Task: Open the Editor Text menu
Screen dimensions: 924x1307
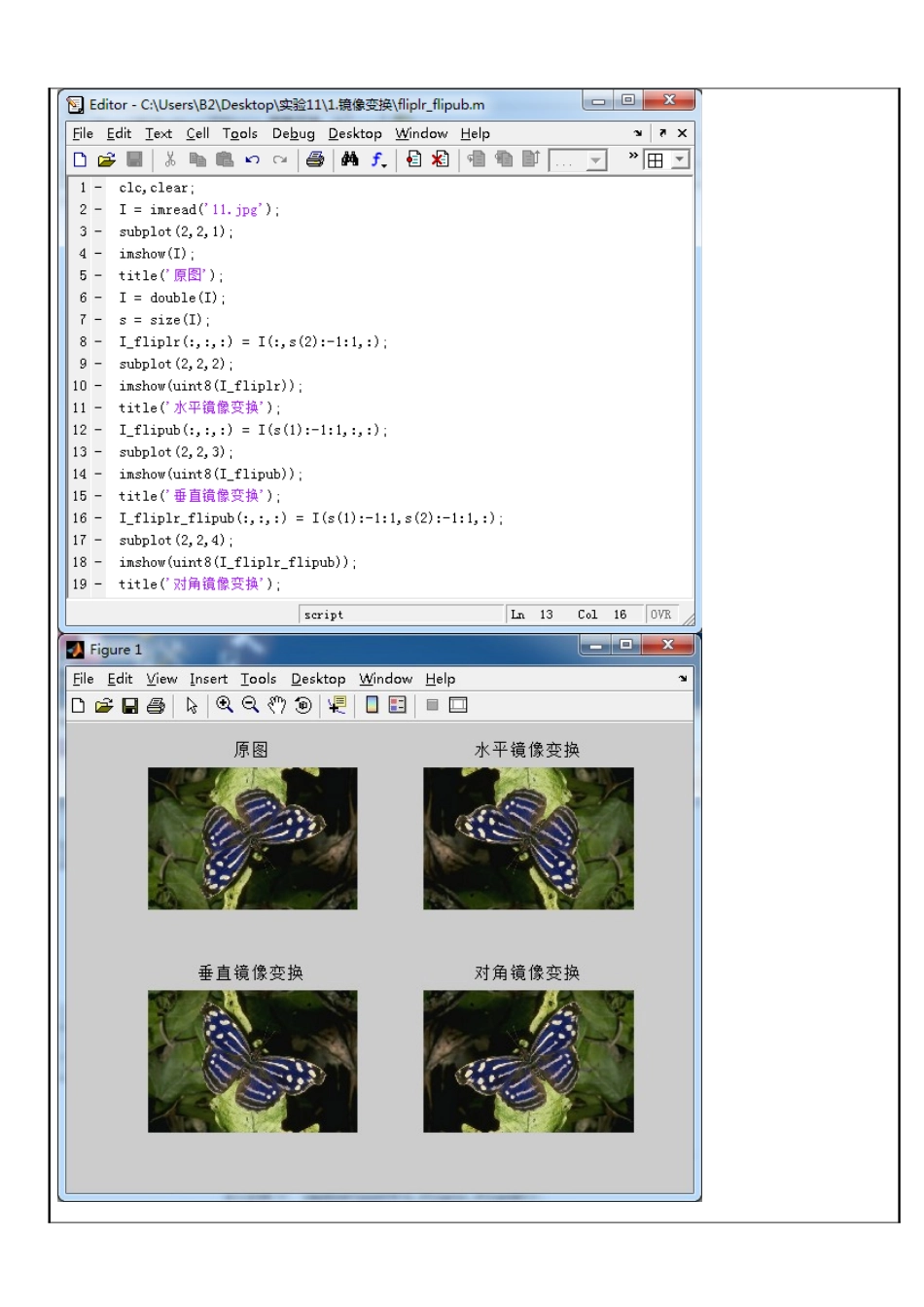Action: click(x=159, y=134)
